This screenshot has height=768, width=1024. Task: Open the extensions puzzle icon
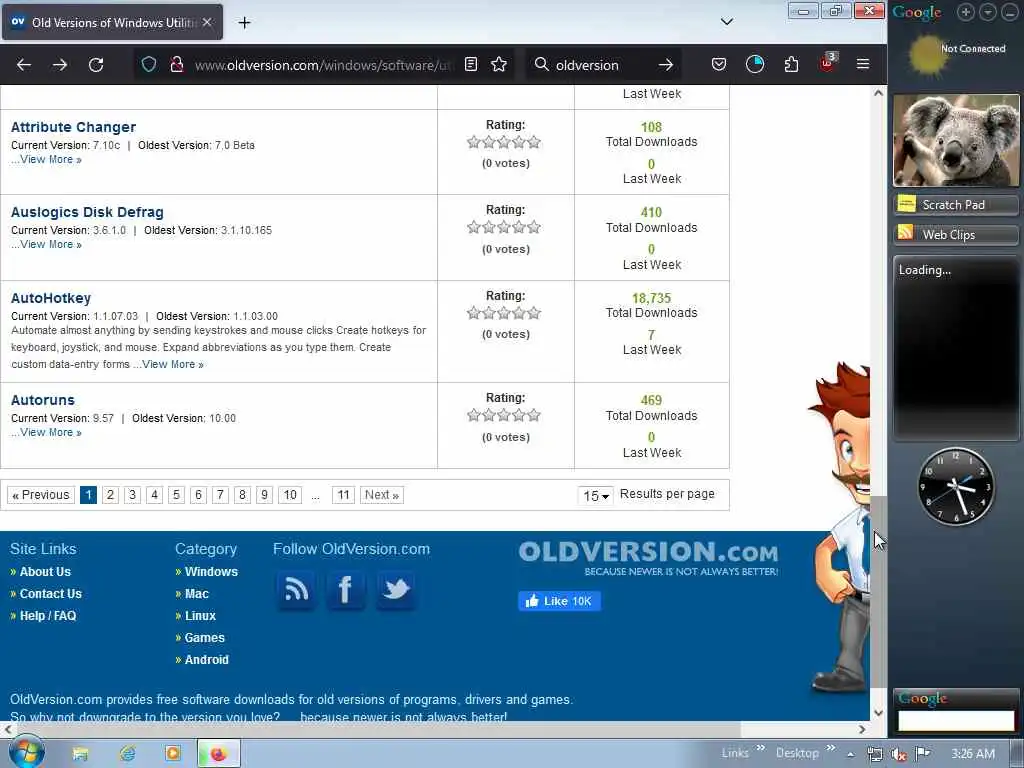pos(792,64)
